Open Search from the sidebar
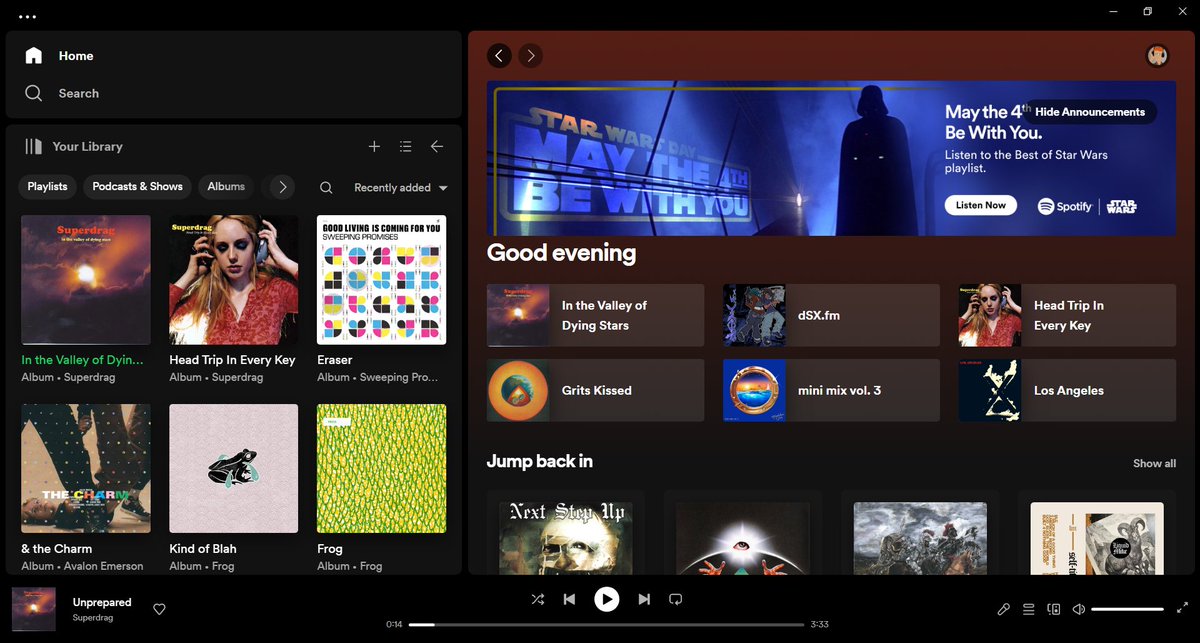The width and height of the screenshot is (1200, 643). pyautogui.click(x=62, y=93)
